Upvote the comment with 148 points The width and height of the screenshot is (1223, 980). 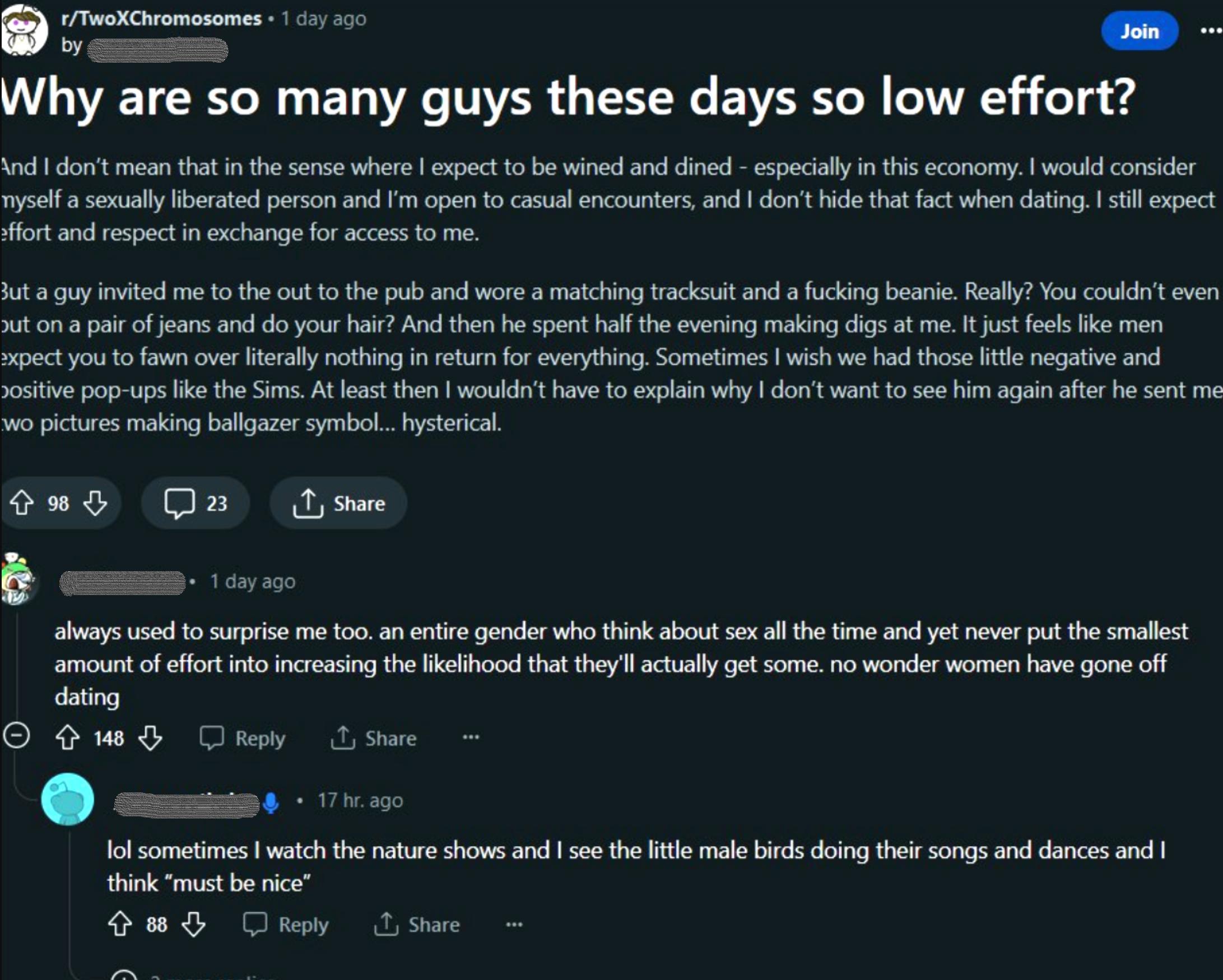click(67, 738)
